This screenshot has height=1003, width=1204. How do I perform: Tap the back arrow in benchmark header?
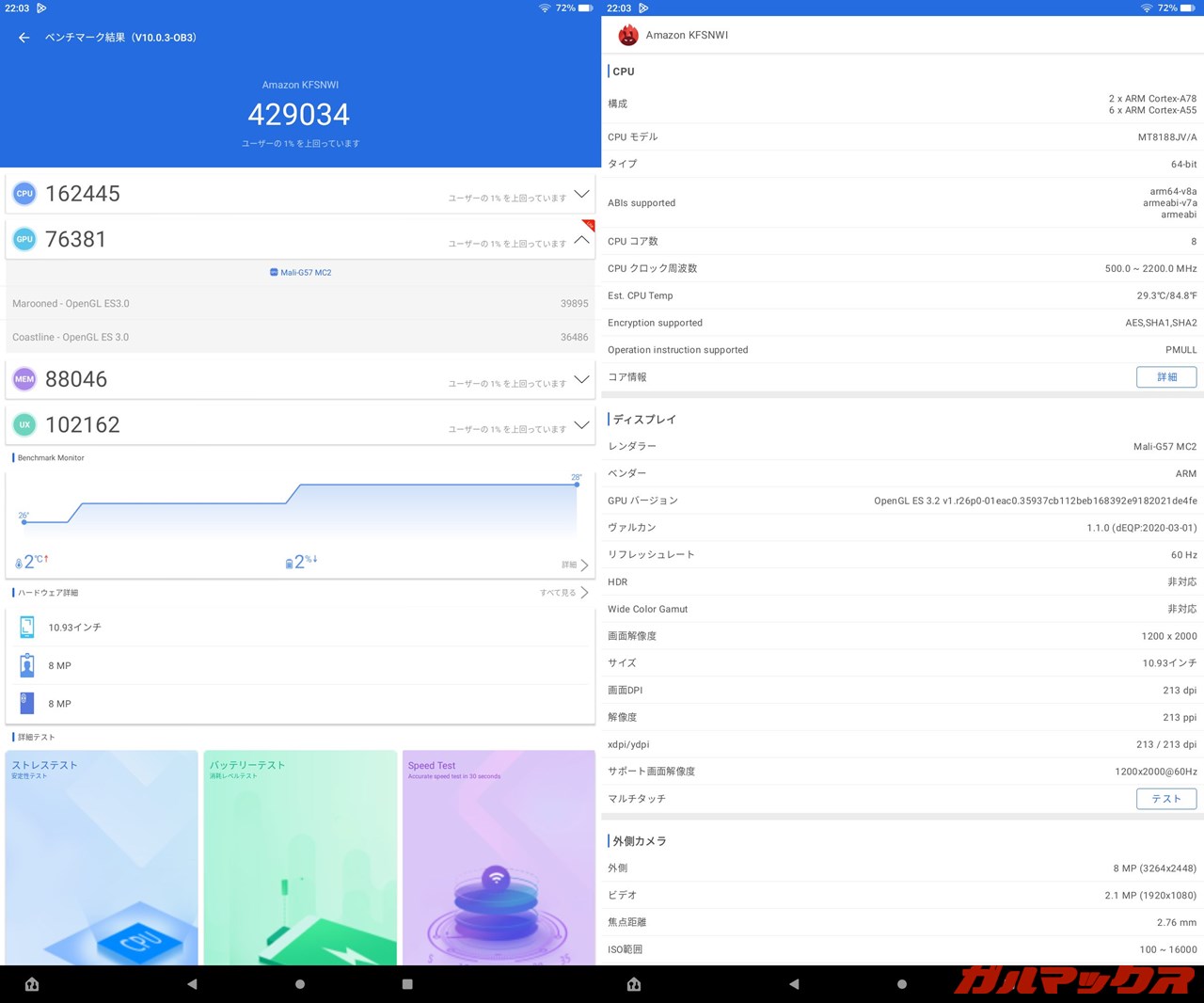24,38
